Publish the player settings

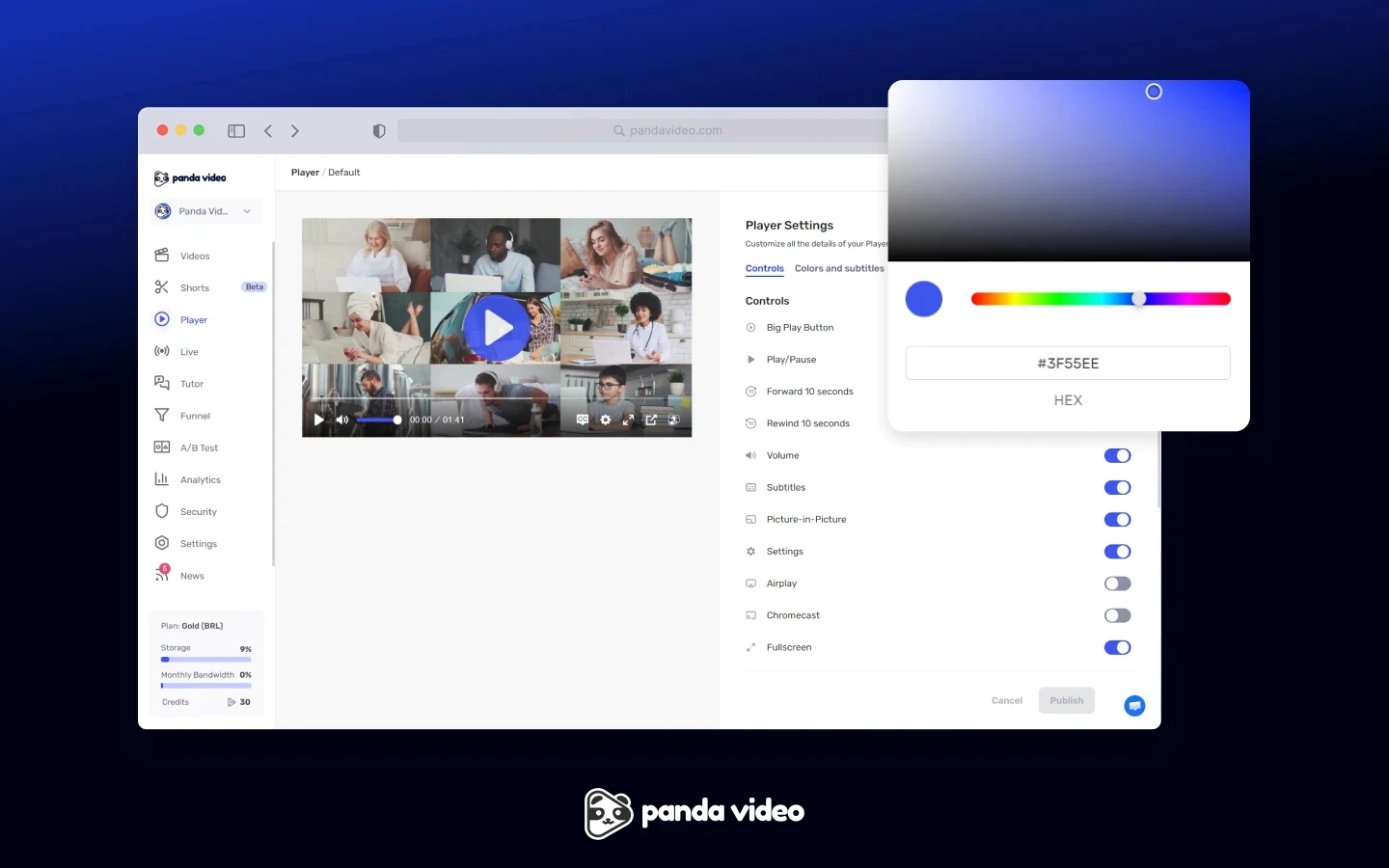point(1066,700)
